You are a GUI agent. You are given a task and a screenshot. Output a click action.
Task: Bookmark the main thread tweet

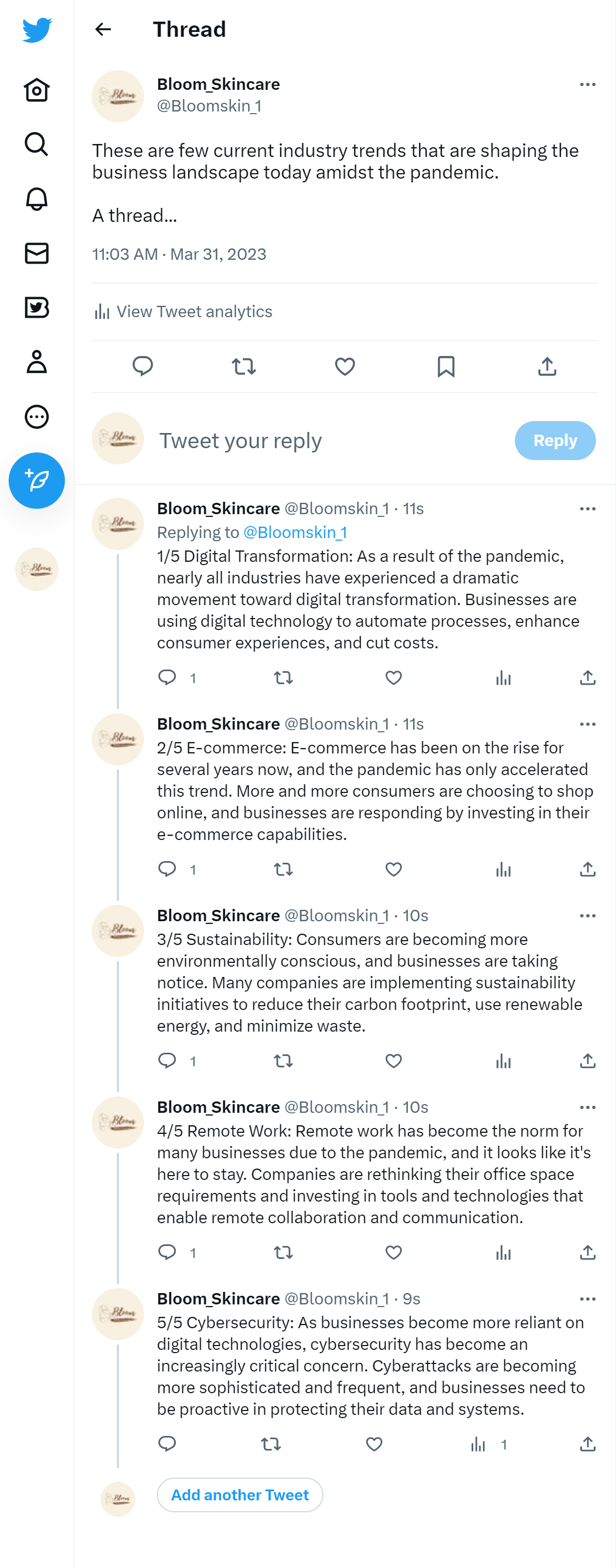(446, 366)
